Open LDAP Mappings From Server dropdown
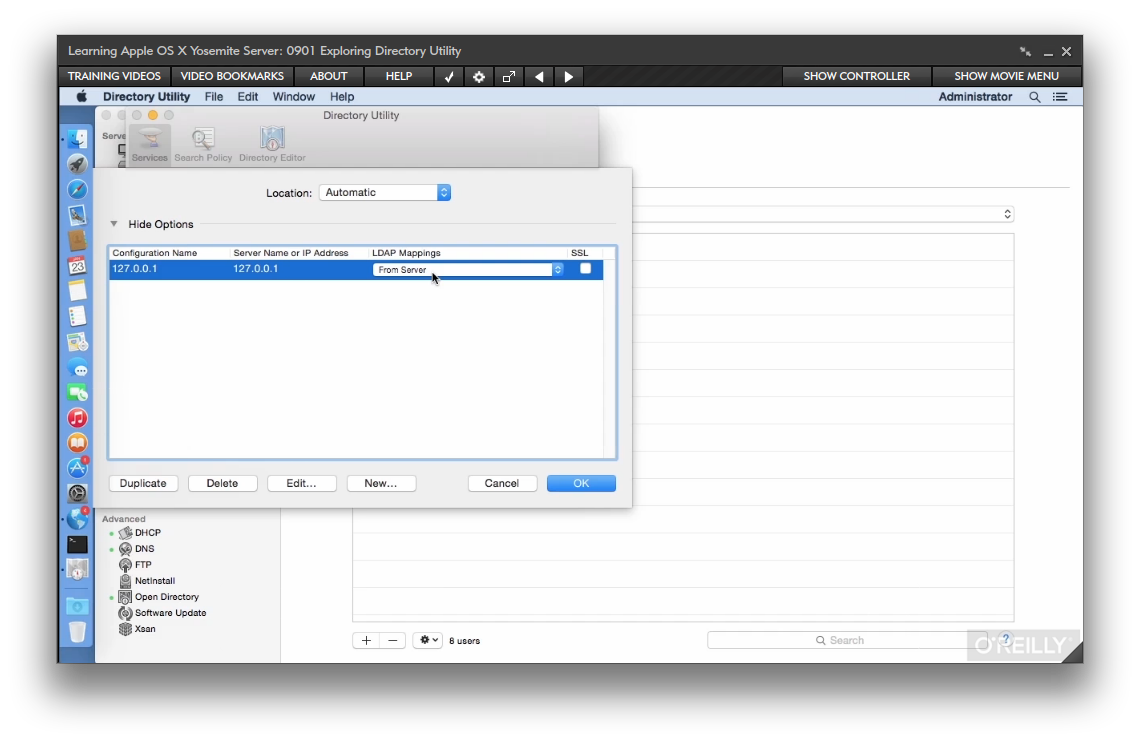1140x742 pixels. tap(468, 270)
